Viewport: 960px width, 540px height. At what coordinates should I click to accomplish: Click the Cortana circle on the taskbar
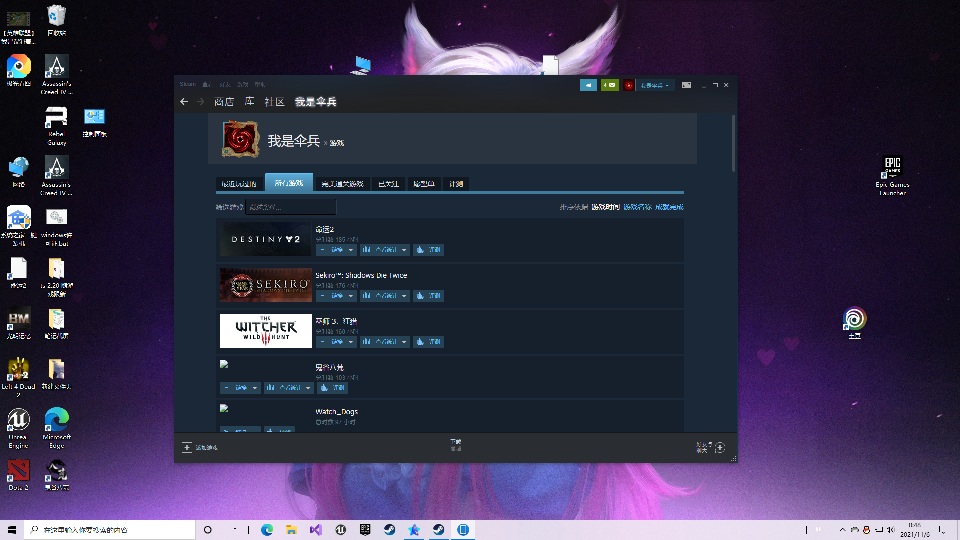point(208,530)
